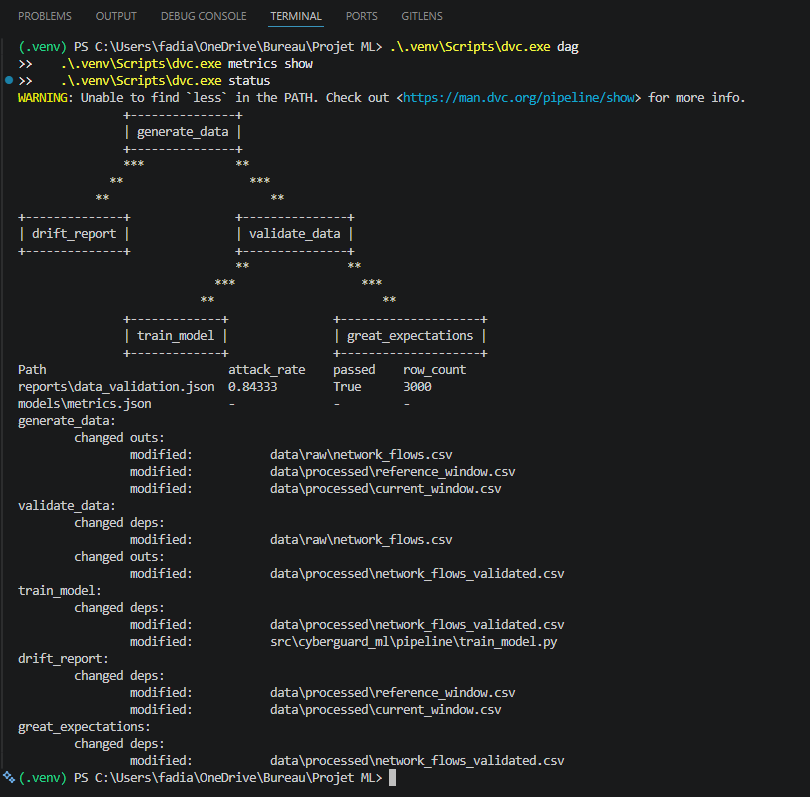This screenshot has width=810, height=797.
Task: Click the WARNING label text
Action: (x=42, y=98)
